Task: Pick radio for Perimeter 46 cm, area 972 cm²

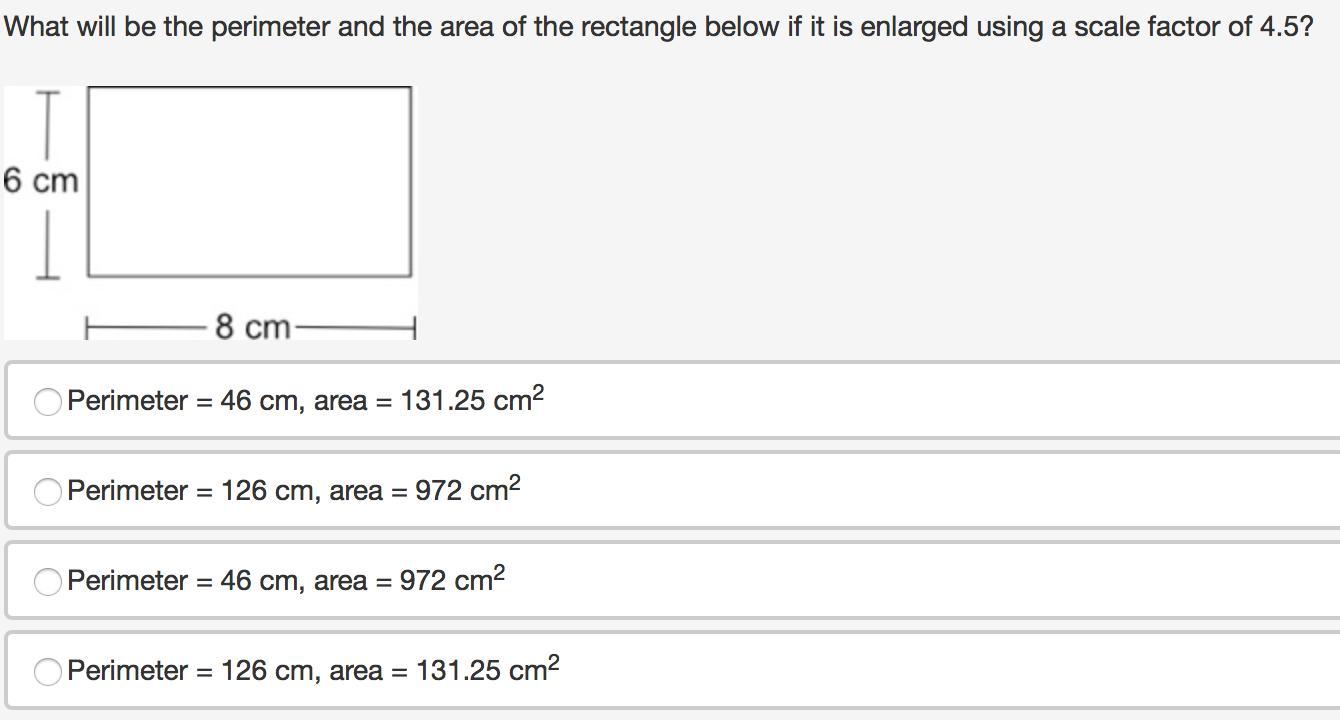Action: tap(47, 582)
